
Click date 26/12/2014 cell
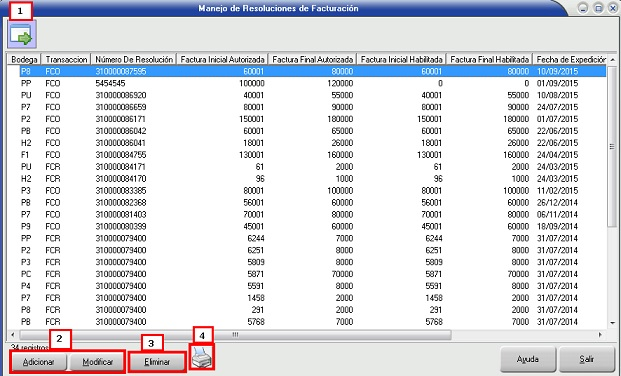point(557,202)
